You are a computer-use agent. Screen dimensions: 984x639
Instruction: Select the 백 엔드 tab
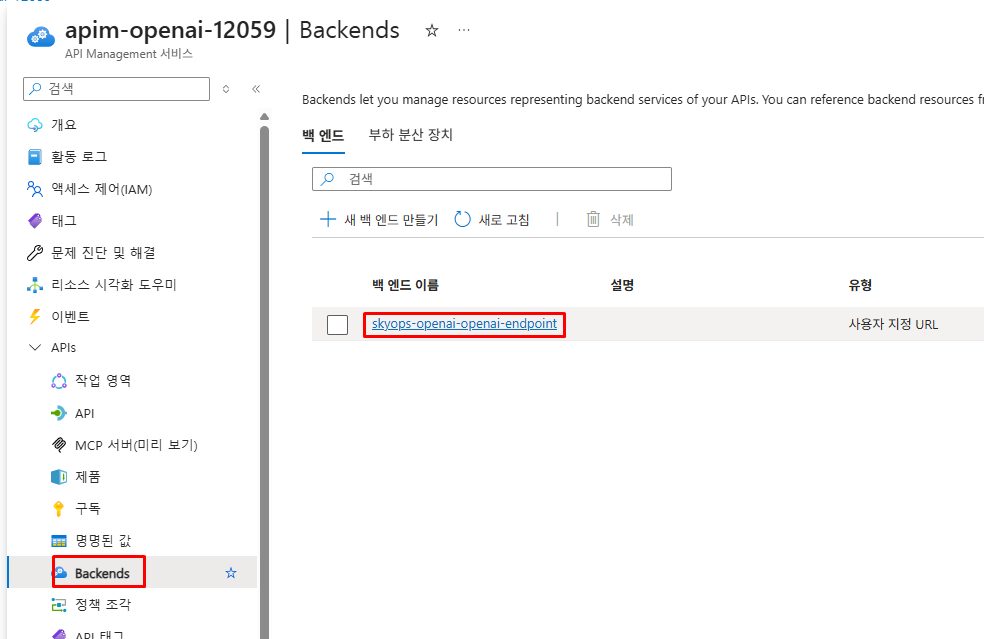coord(322,135)
